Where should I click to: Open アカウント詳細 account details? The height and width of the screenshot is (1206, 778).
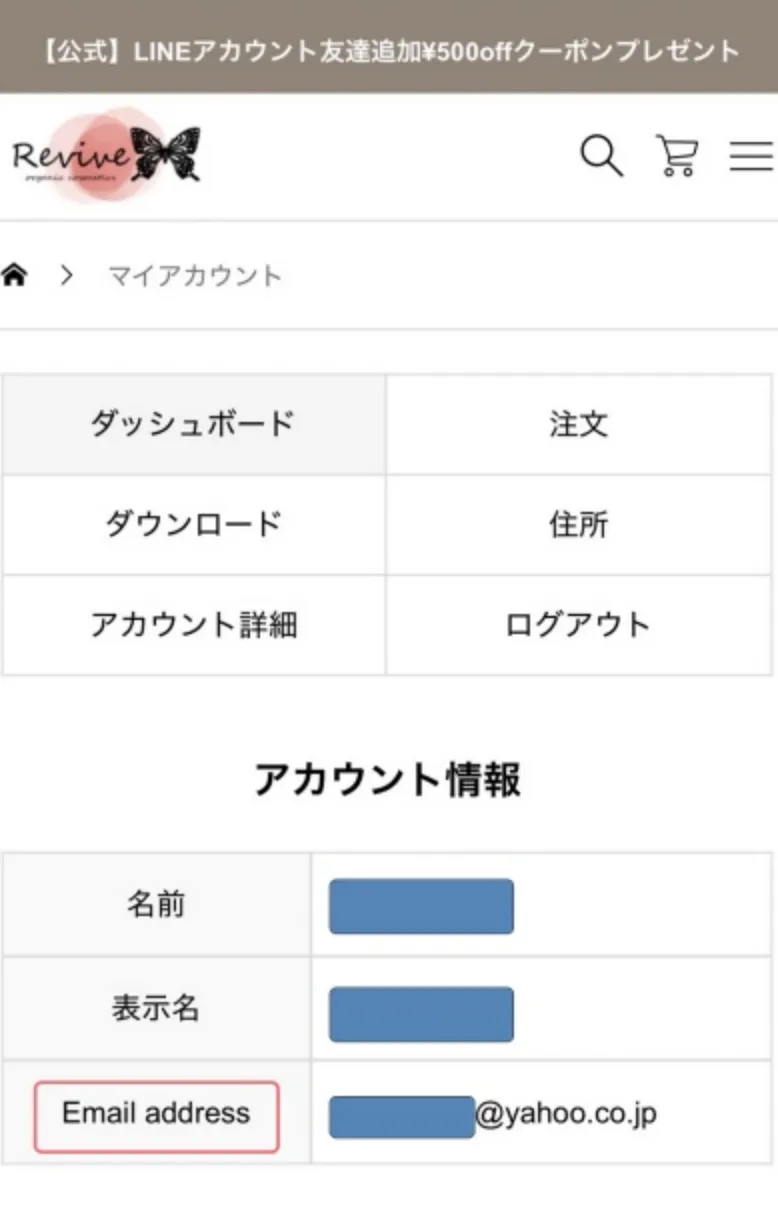point(193,625)
